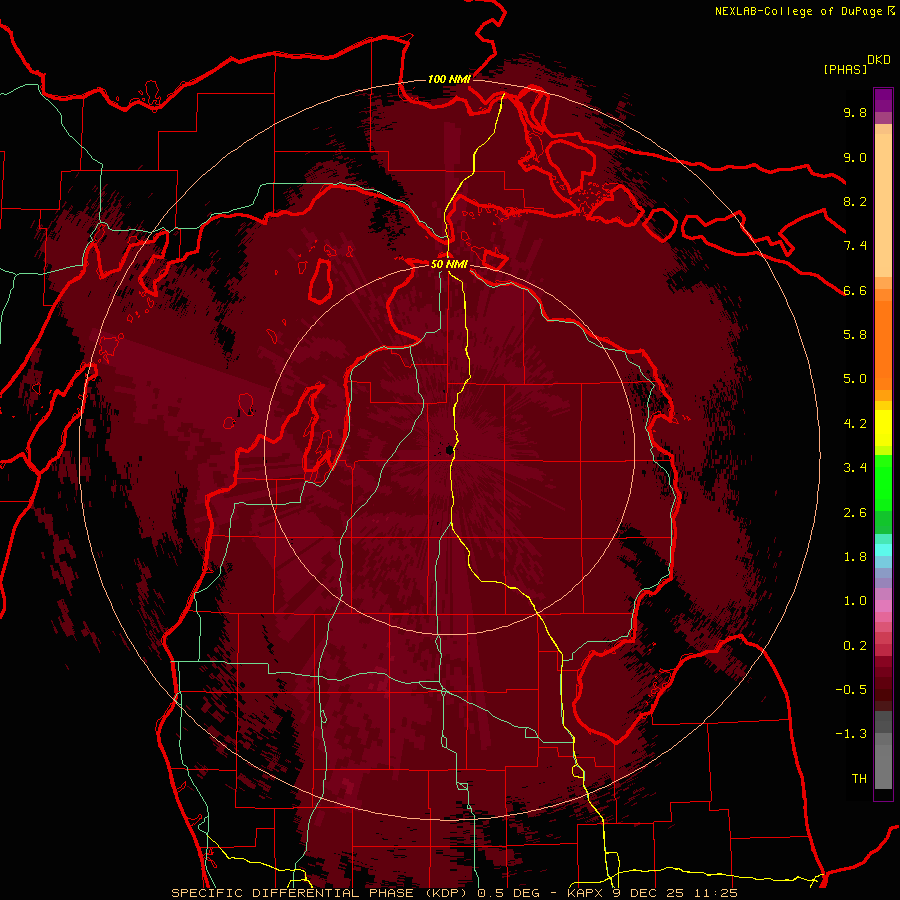Click the 1.8 legend value
This screenshot has height=900, width=900.
[x=855, y=557]
